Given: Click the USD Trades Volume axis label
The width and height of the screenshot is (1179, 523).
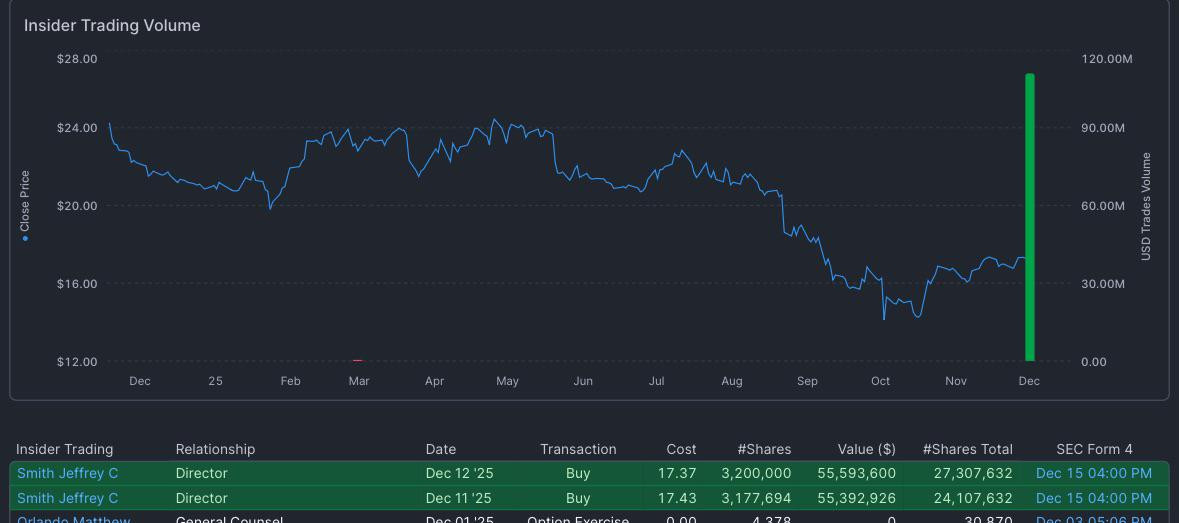Looking at the screenshot, I should (x=1146, y=207).
